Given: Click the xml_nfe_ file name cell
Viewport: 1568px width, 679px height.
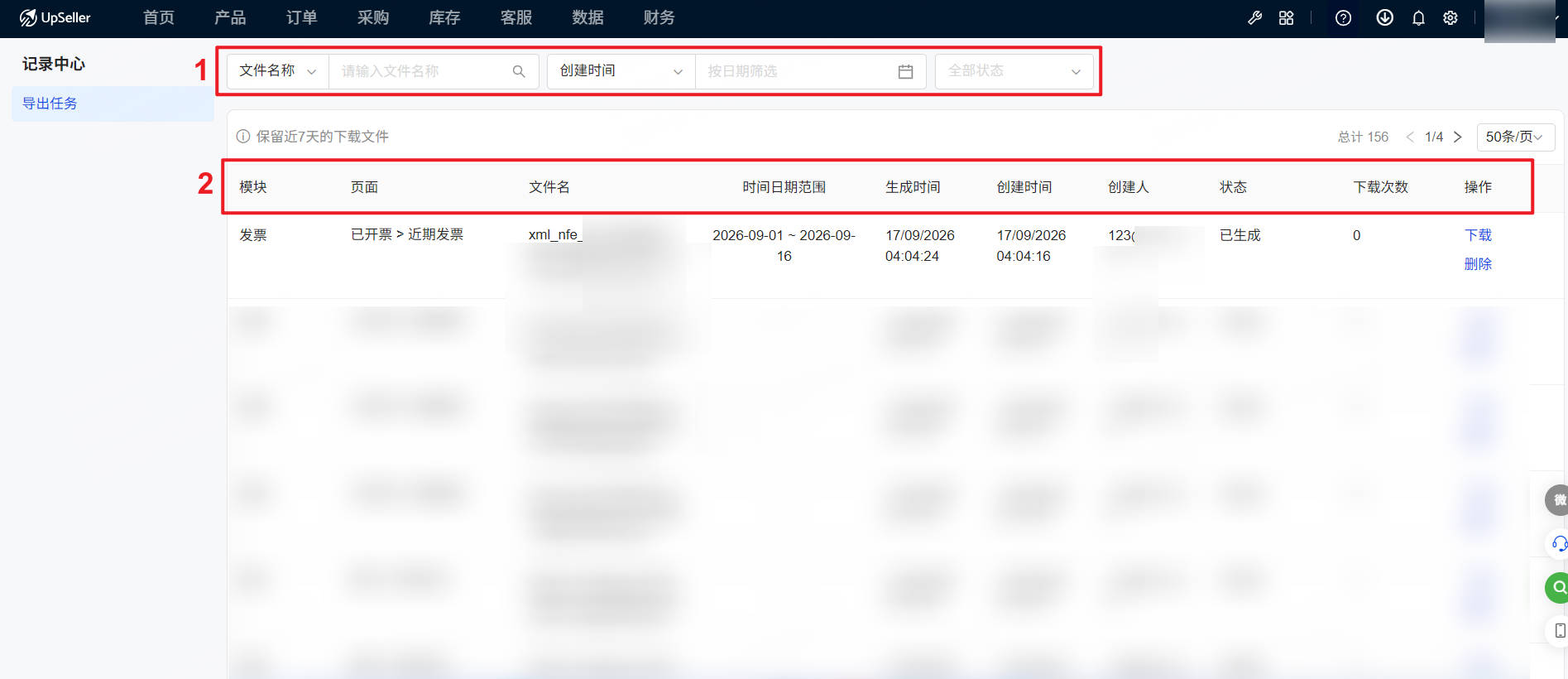Looking at the screenshot, I should tap(555, 235).
